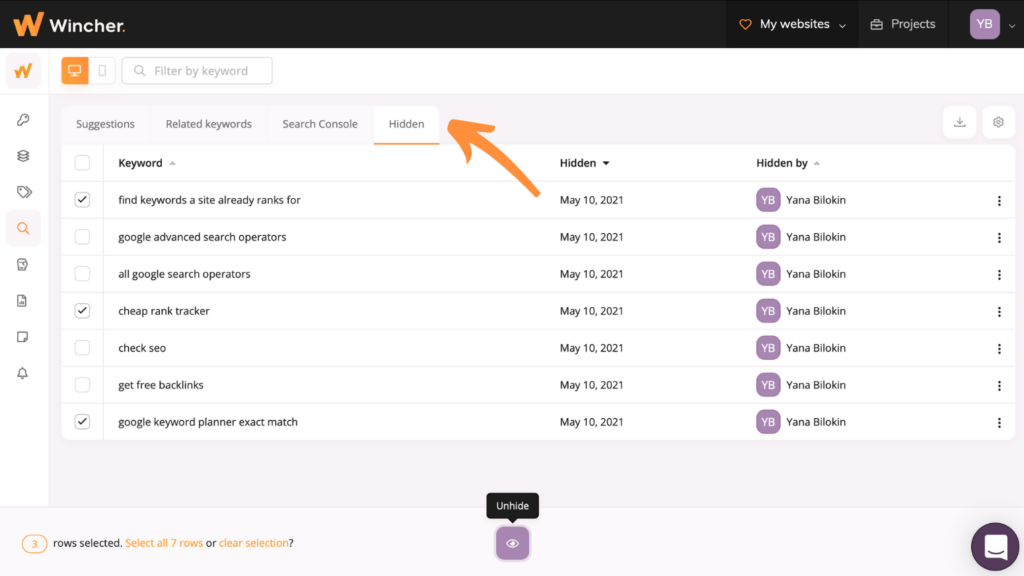Open tags icon in sidebar
The image size is (1024, 576).
pyautogui.click(x=23, y=192)
